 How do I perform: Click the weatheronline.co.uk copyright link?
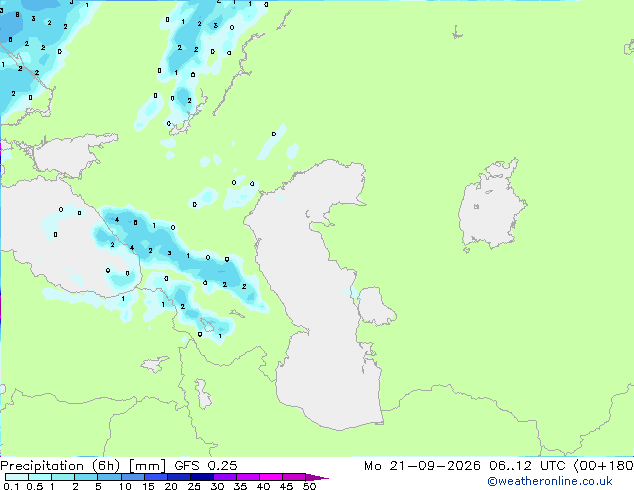click(550, 481)
